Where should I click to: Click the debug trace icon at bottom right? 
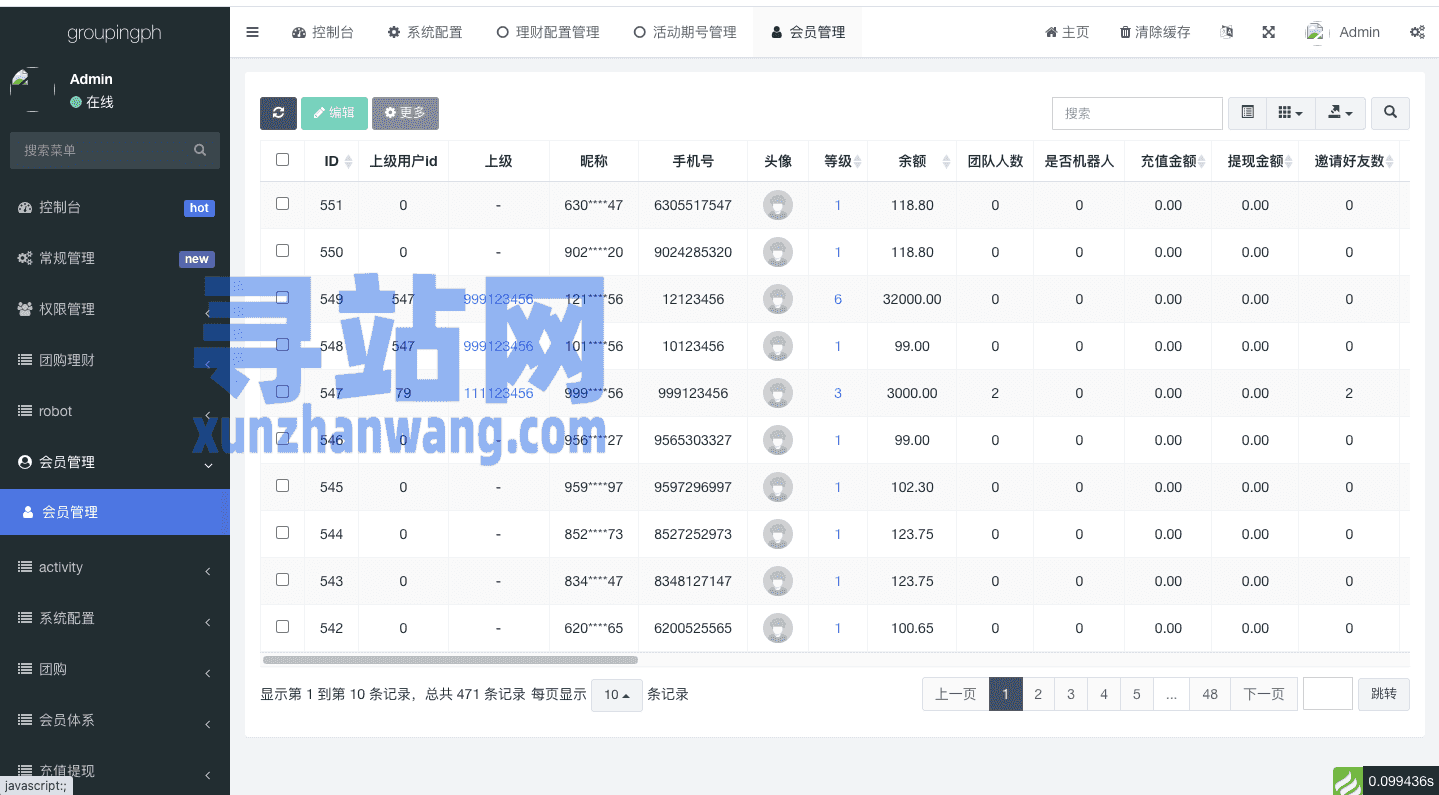[1347, 781]
